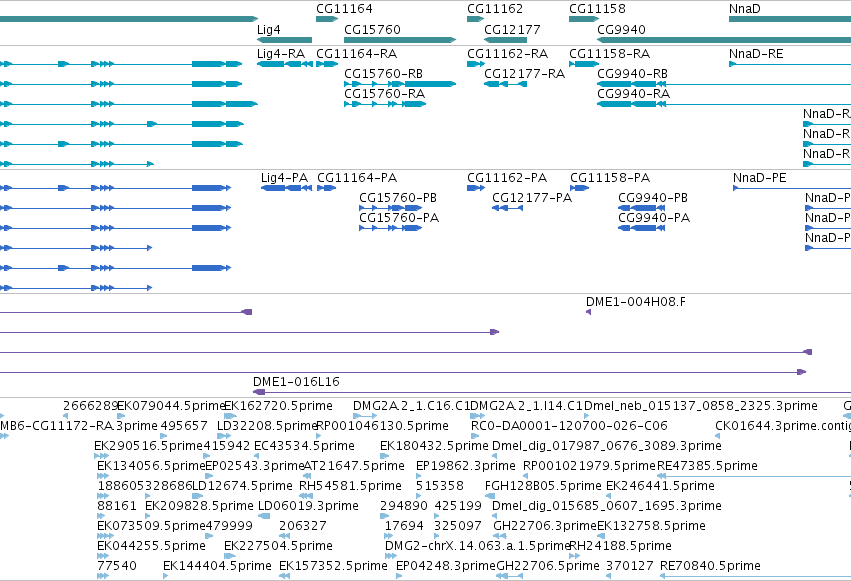Click the CG15760-RA transcript label
Screen dimensions: 851x581
coord(384,94)
